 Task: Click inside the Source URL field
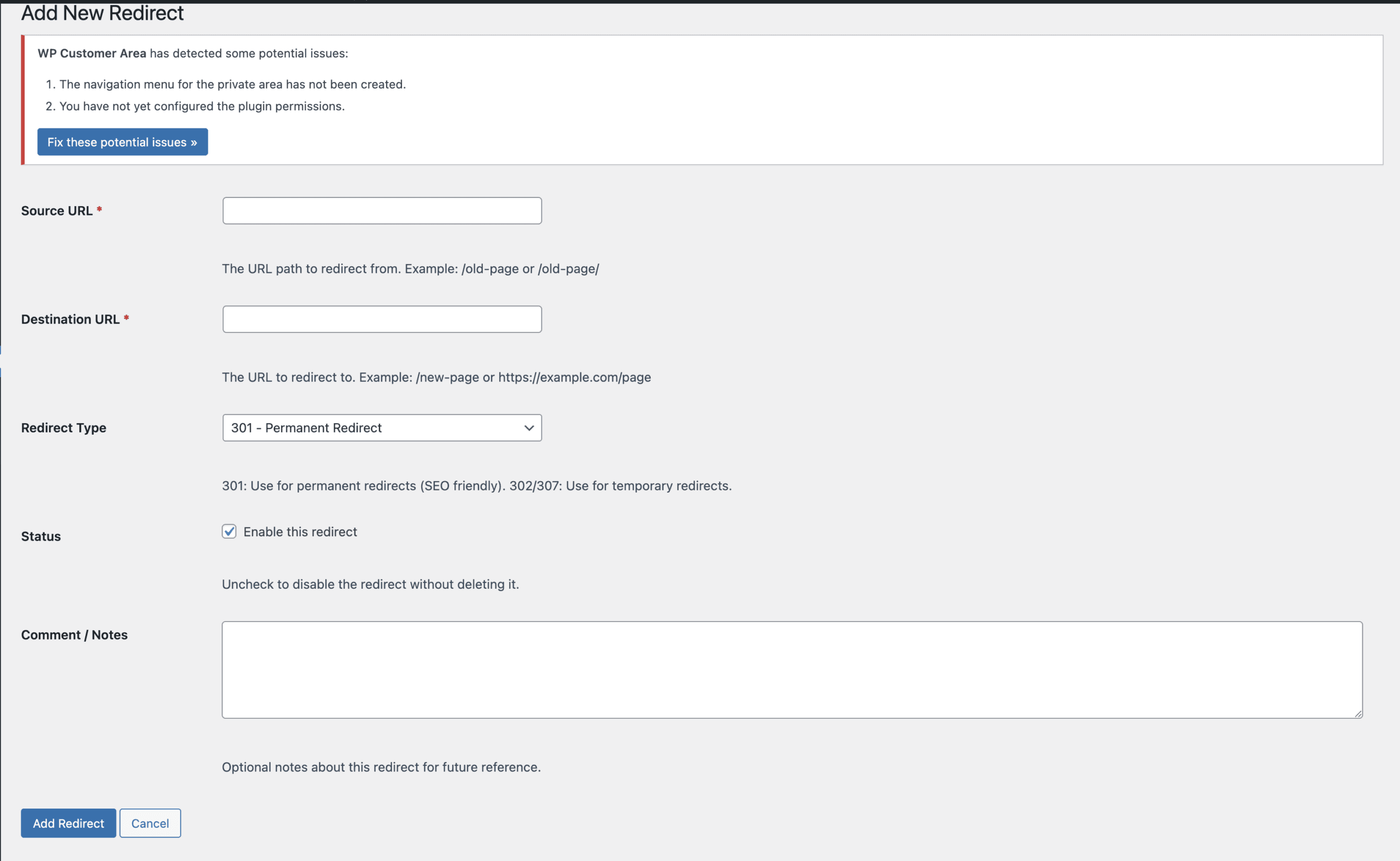[x=381, y=210]
